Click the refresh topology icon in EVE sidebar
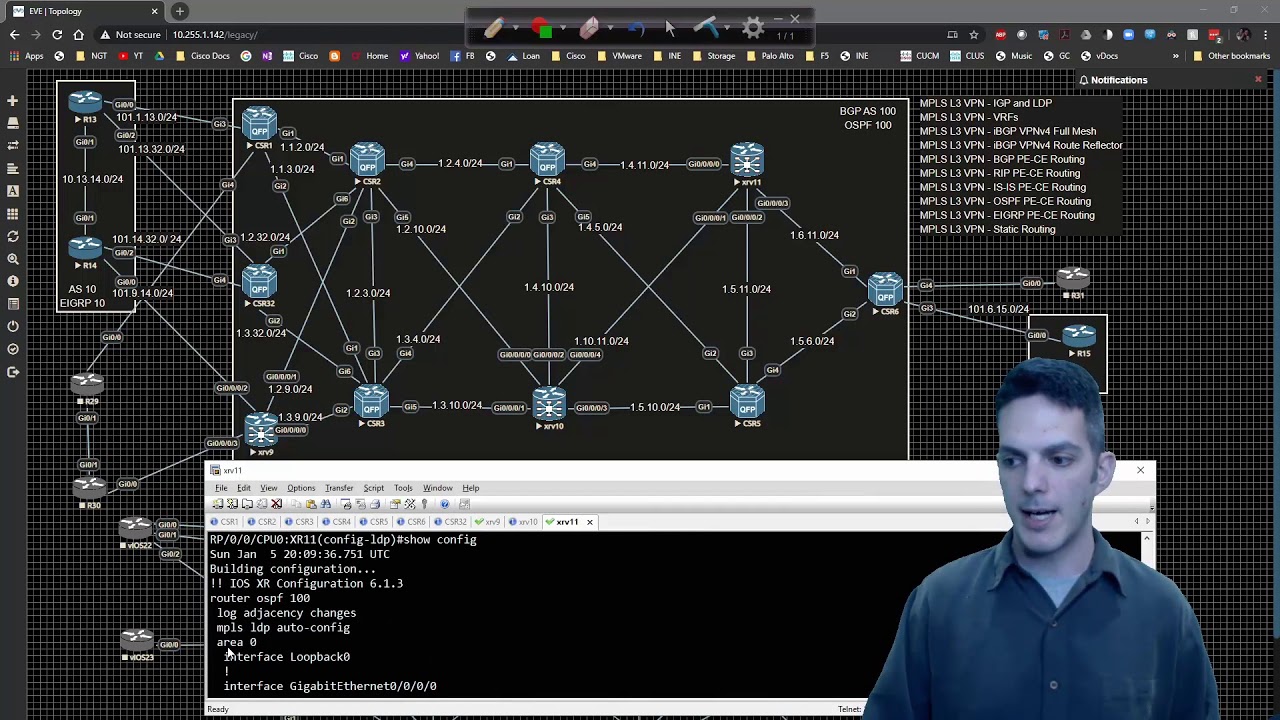This screenshot has width=1280, height=720. (x=12, y=236)
